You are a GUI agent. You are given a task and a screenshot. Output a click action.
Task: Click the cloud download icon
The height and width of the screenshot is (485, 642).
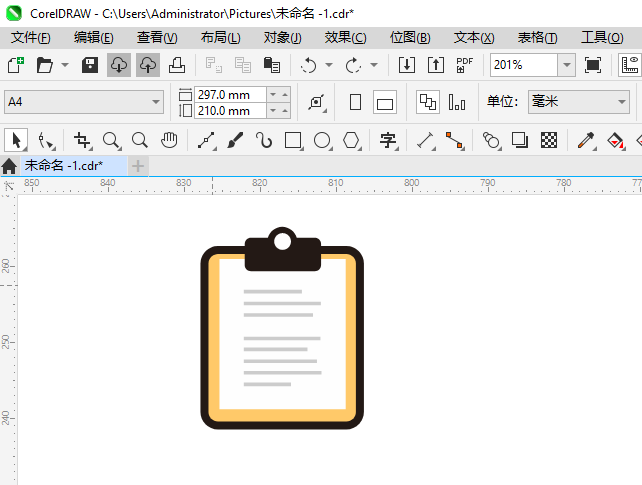click(119, 65)
